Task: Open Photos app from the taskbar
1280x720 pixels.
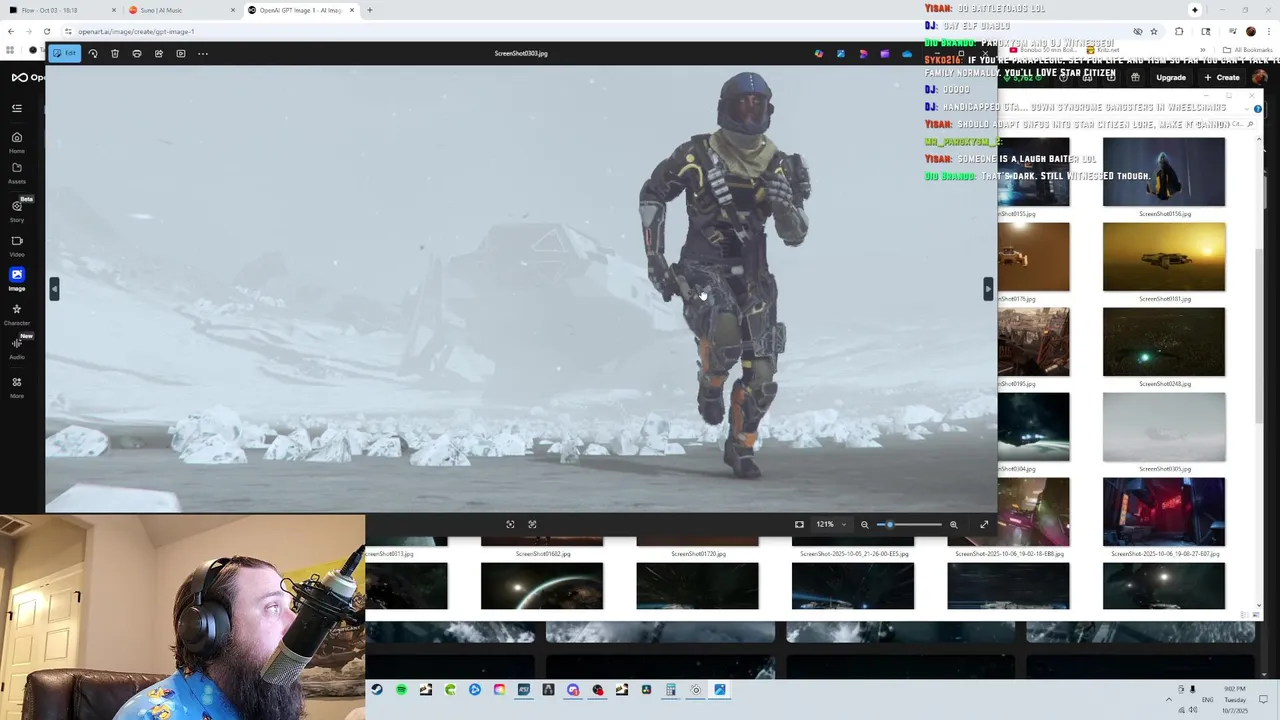Action: coord(720,690)
